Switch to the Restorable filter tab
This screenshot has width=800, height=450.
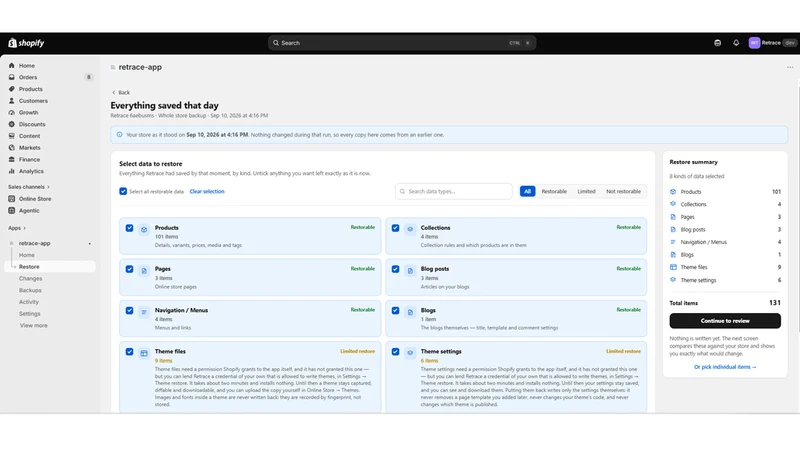coord(554,191)
